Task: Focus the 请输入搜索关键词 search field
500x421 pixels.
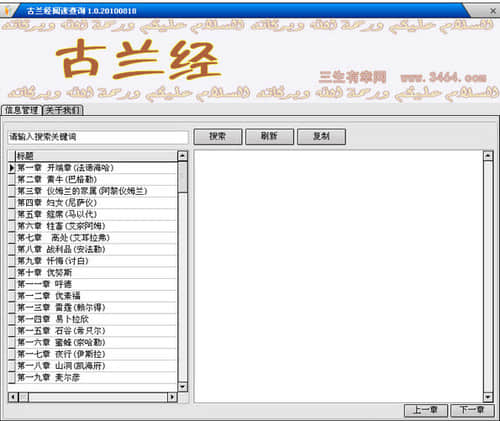Action: coord(98,137)
